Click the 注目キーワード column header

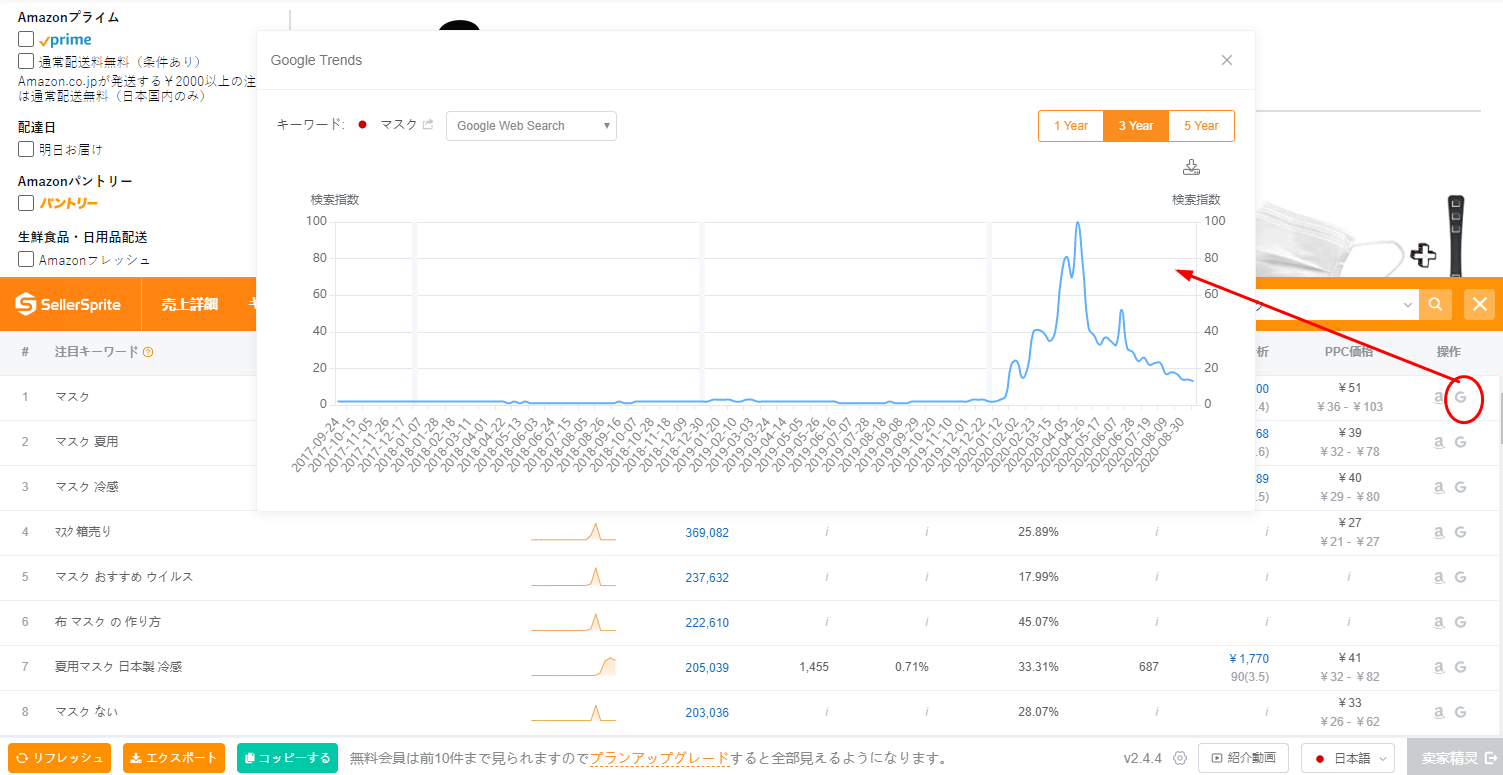point(96,352)
